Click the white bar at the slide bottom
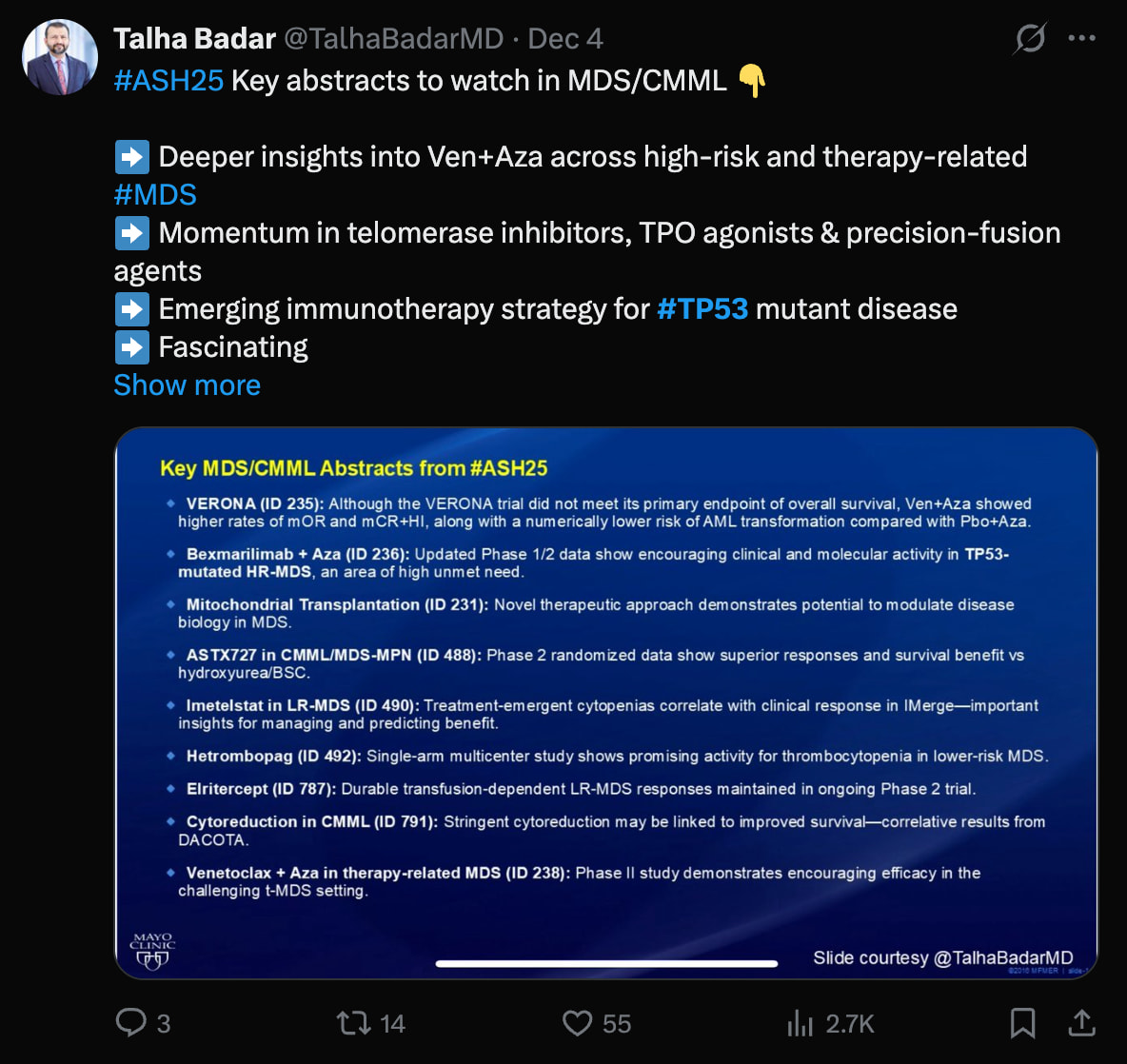This screenshot has height=1064, width=1127. point(606,963)
